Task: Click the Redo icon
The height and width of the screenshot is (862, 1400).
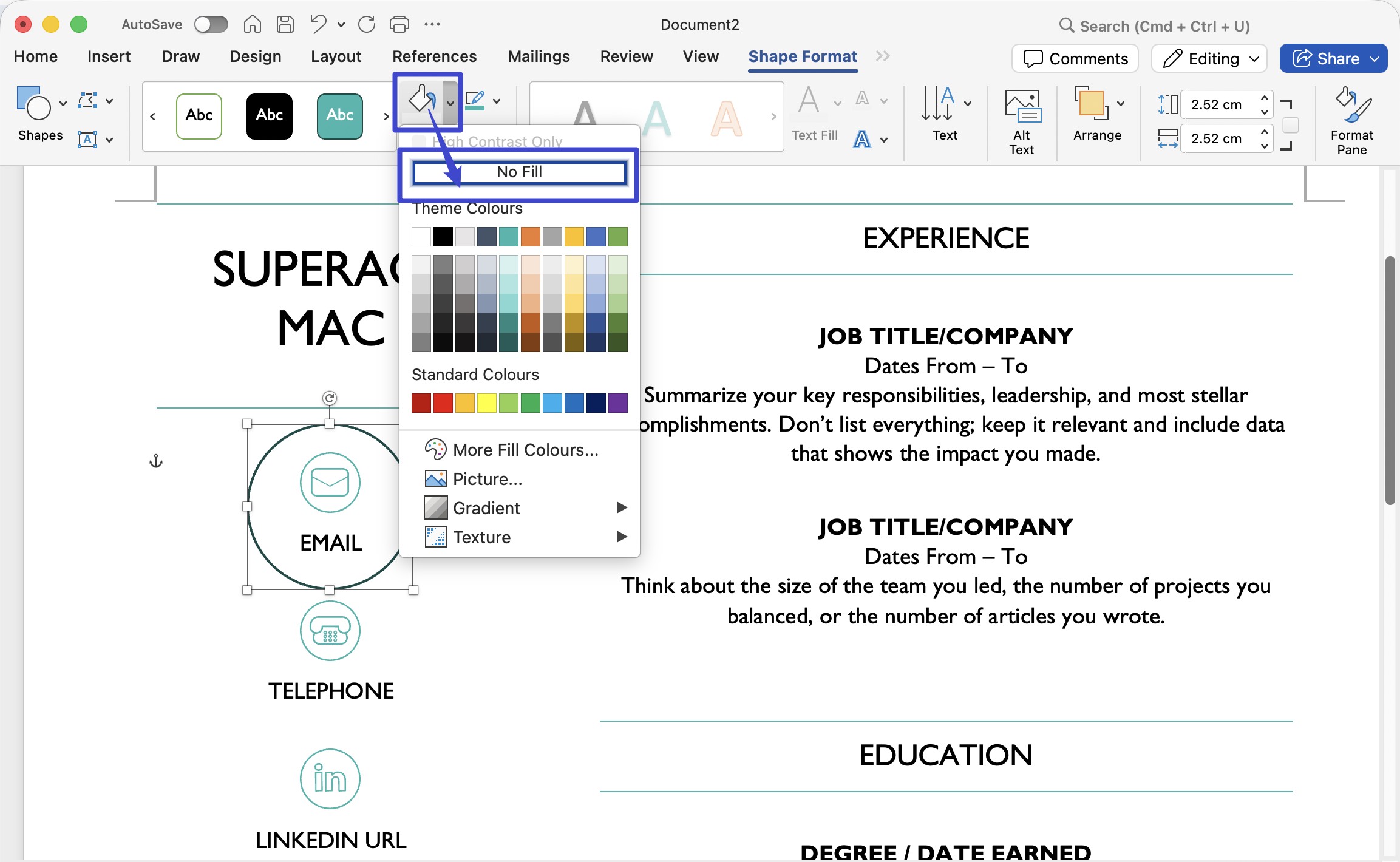Action: pos(367,24)
